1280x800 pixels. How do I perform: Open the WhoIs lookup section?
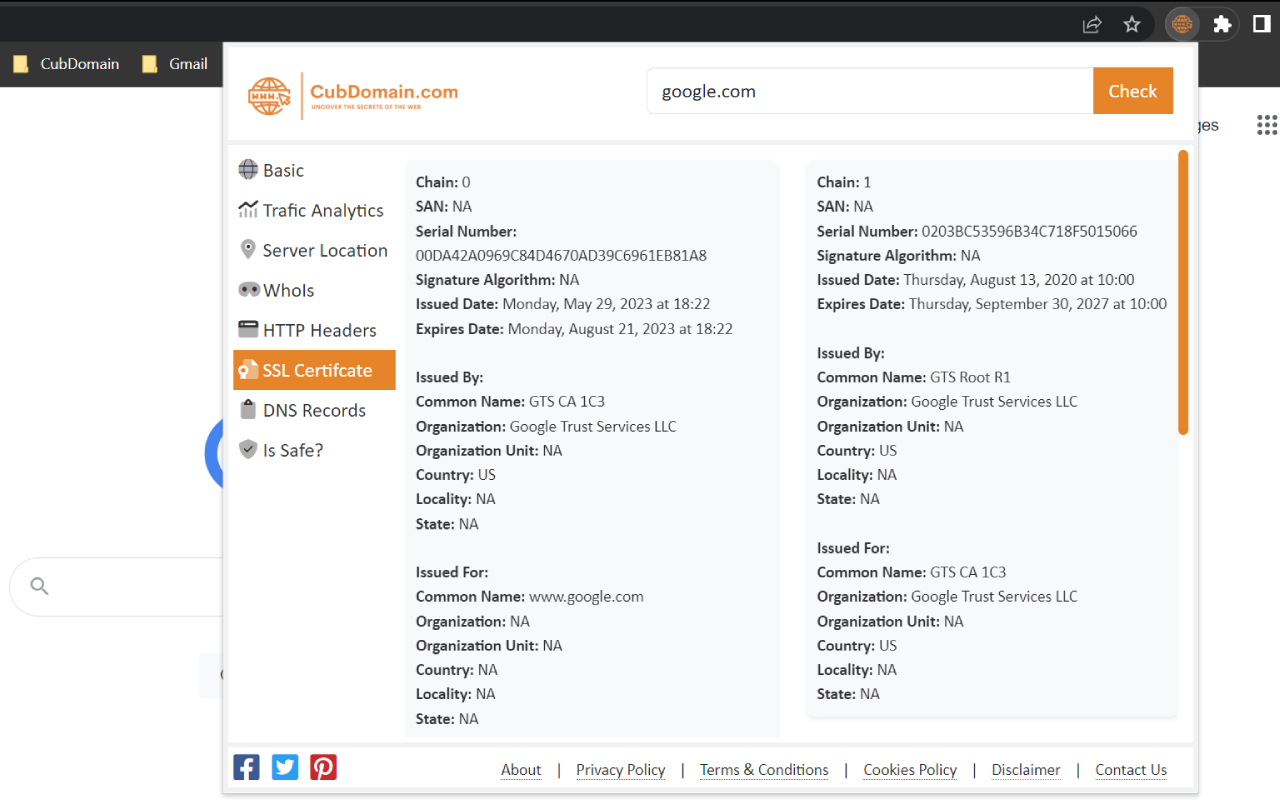tap(289, 290)
